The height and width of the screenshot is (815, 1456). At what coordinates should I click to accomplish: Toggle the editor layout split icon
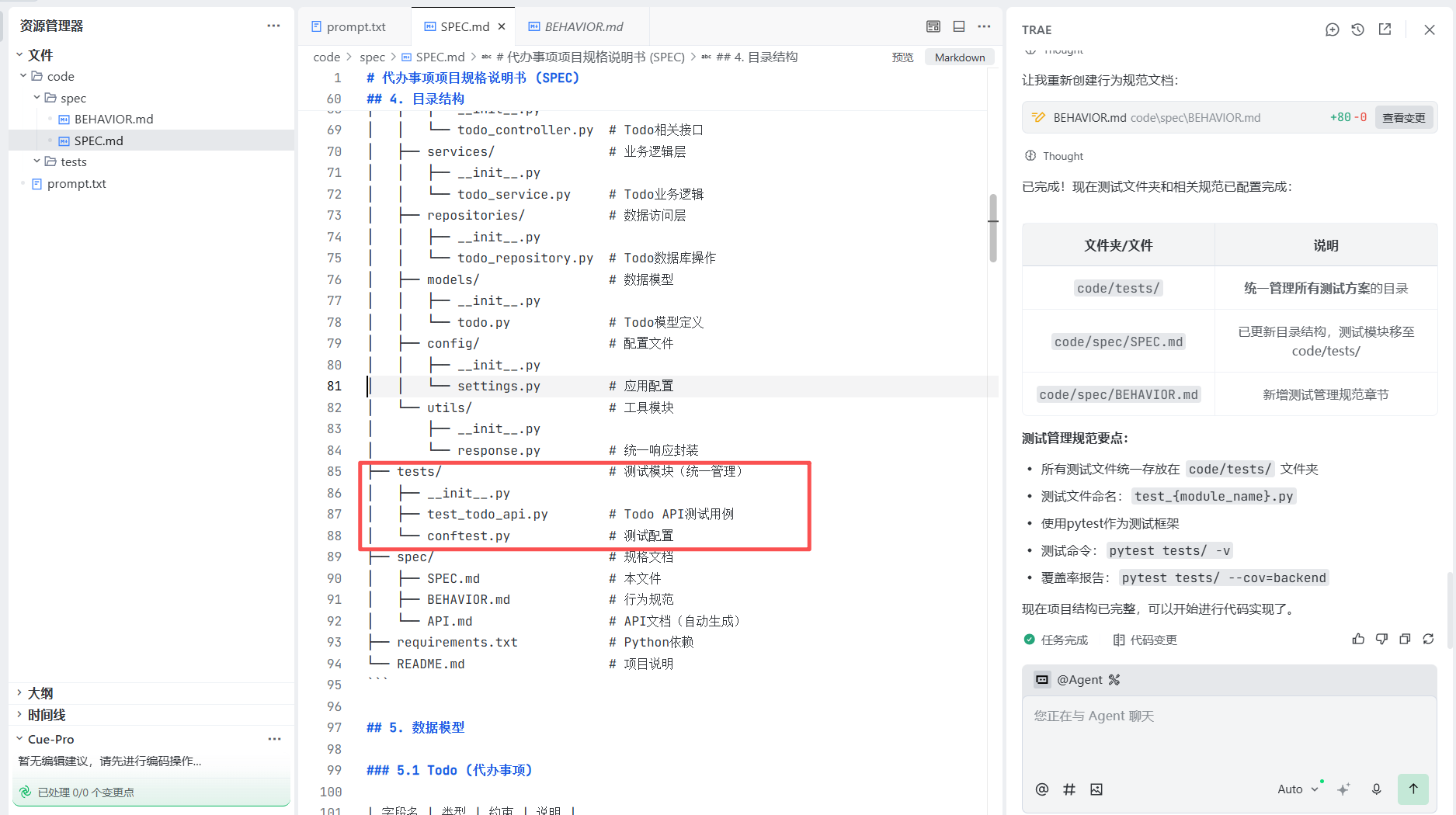959,26
